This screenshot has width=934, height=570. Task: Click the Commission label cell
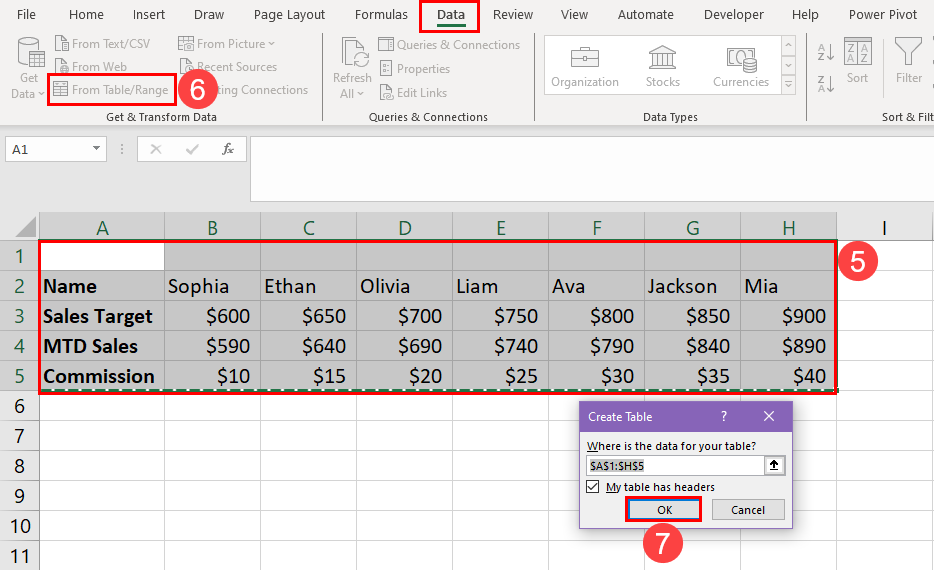(102, 376)
